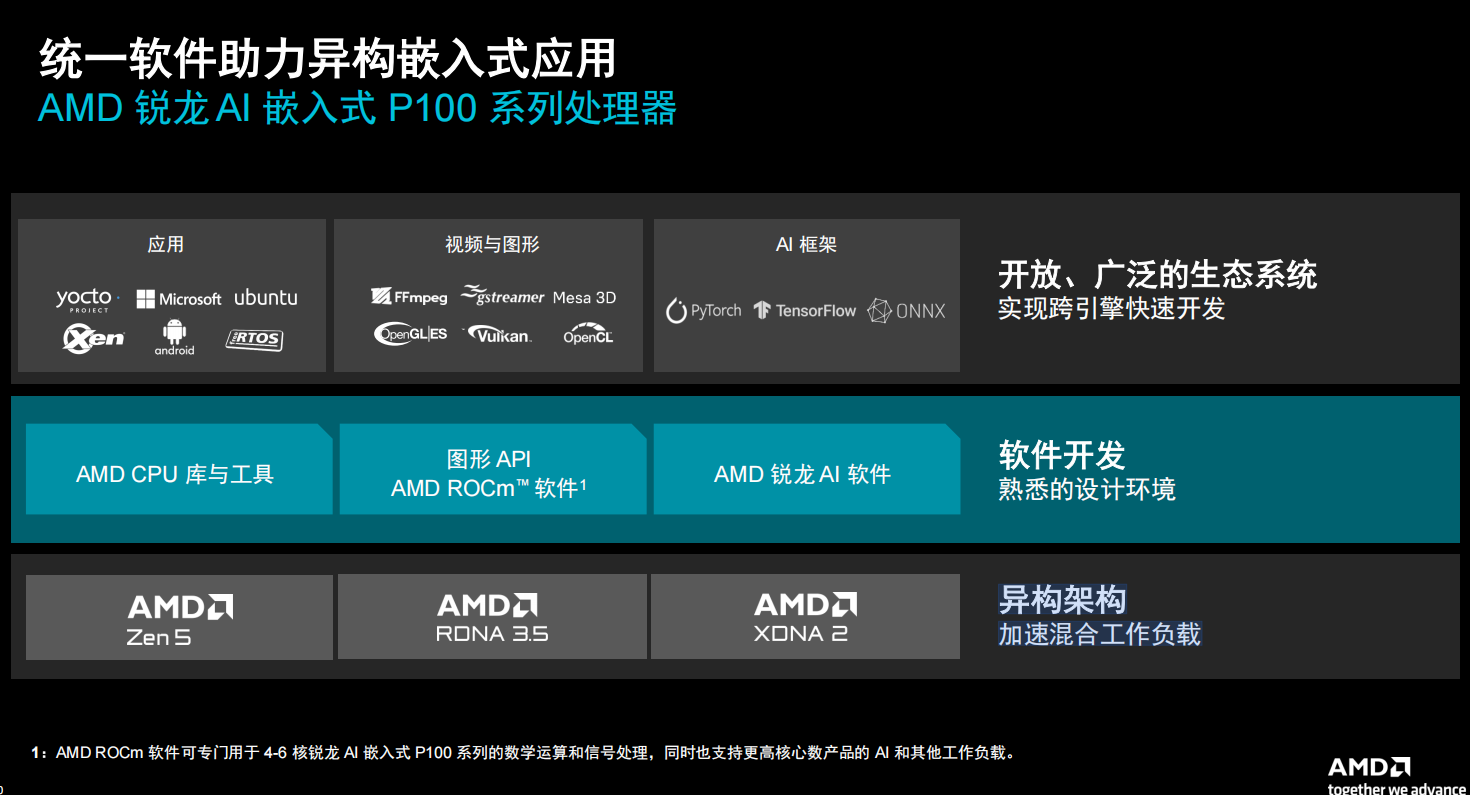Select the AMD Zen 5 logo
The height and width of the screenshot is (795, 1470).
point(180,620)
